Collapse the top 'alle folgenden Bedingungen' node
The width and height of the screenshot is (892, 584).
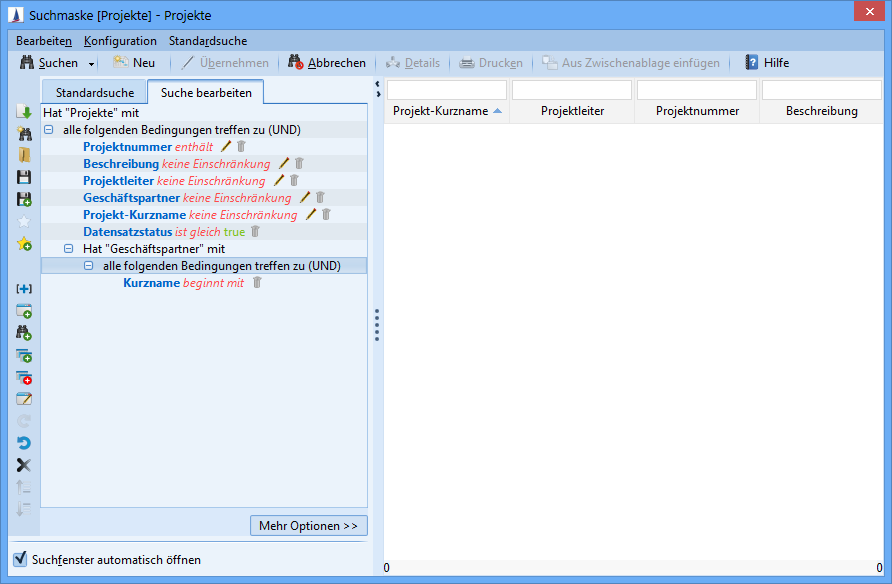point(49,130)
